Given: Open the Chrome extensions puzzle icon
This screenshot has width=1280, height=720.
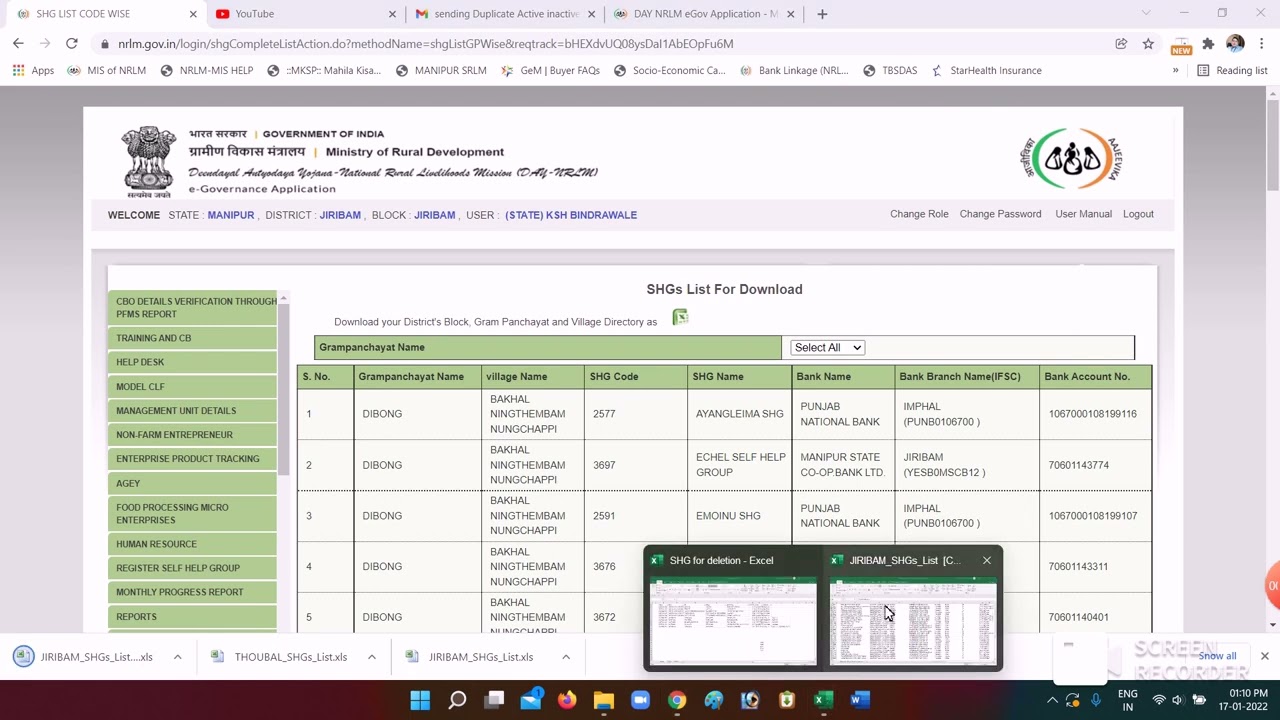Looking at the screenshot, I should click(x=1208, y=44).
